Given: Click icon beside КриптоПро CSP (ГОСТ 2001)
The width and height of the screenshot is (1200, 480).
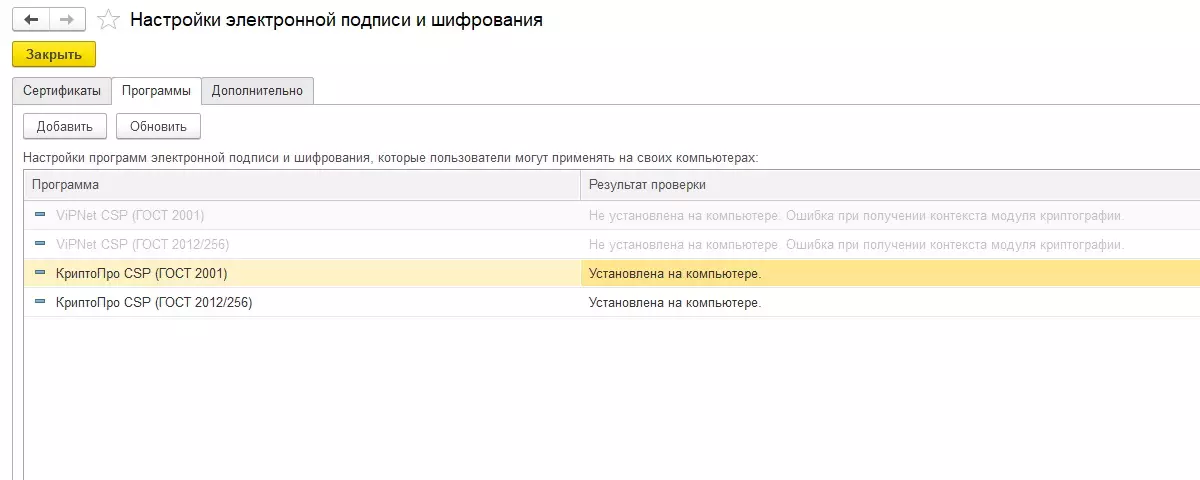Looking at the screenshot, I should 40,273.
